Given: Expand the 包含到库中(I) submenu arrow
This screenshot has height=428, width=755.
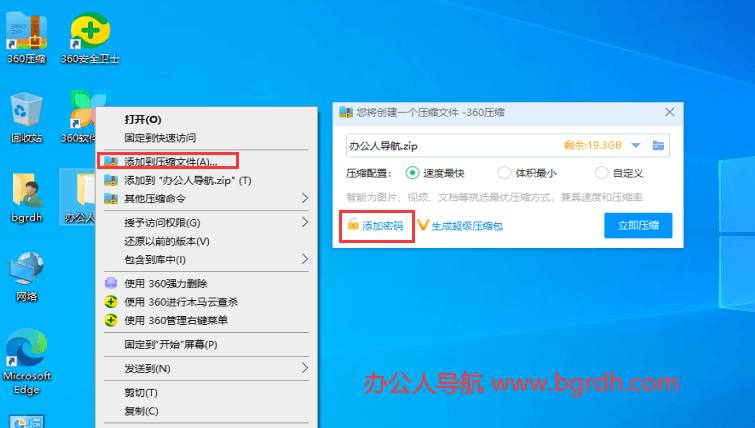Looking at the screenshot, I should 304,259.
